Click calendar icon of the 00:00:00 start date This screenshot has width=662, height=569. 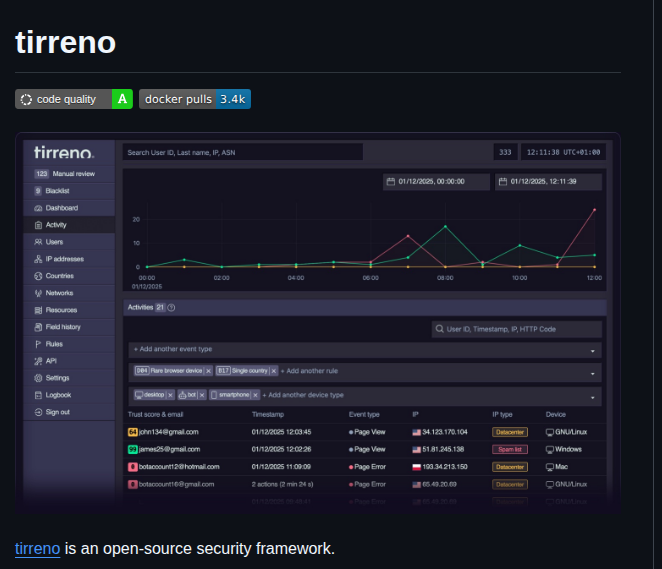coord(391,182)
